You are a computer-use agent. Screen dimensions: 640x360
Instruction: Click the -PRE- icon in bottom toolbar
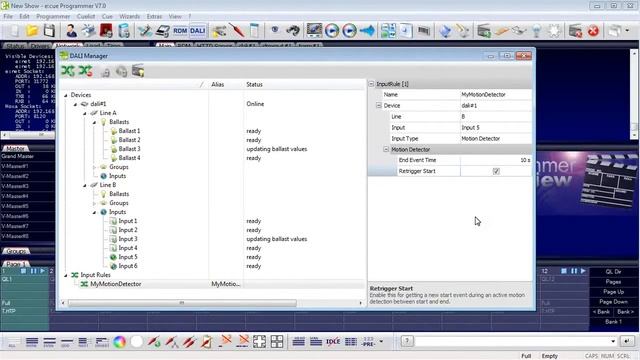pos(369,342)
